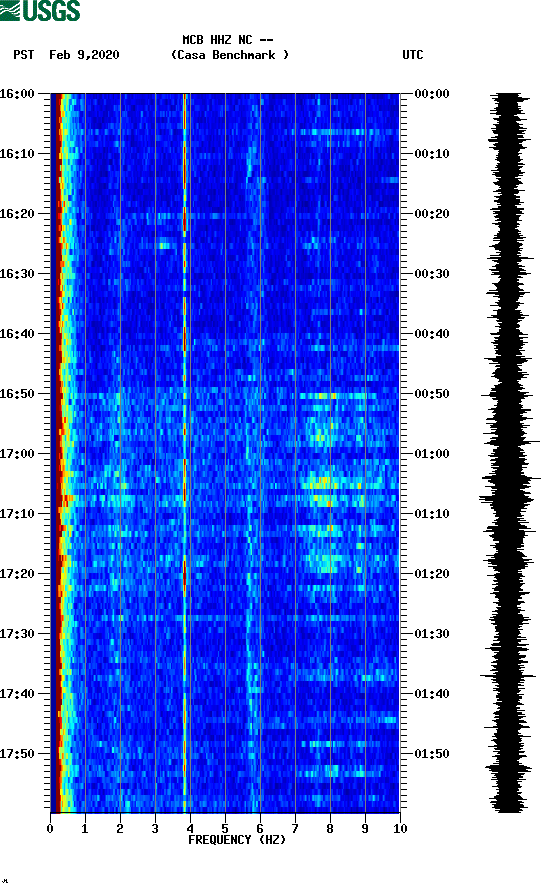
Task: Click the 00:20 UTC time label
Action: (x=432, y=213)
